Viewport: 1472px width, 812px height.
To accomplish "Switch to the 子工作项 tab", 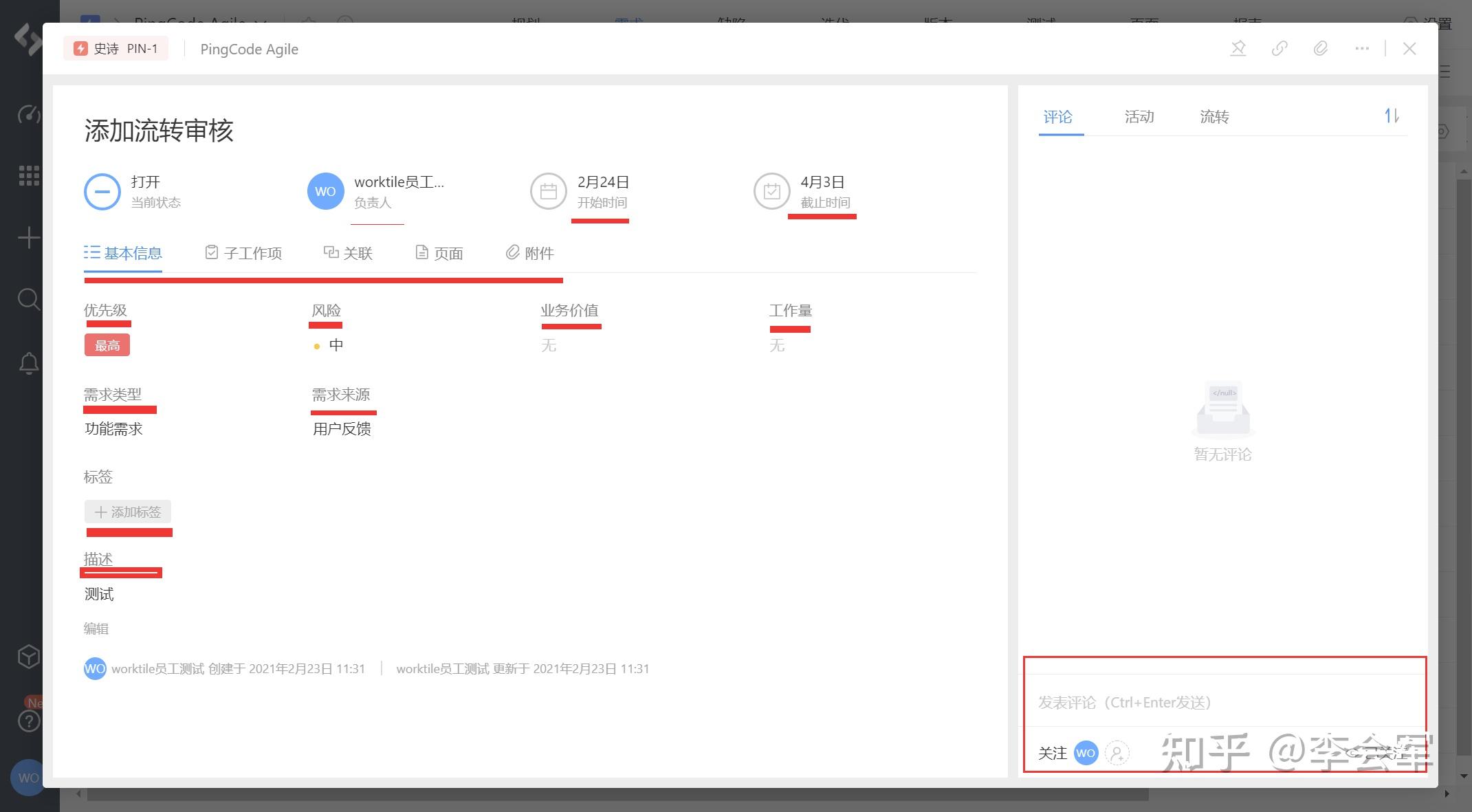I will [243, 253].
